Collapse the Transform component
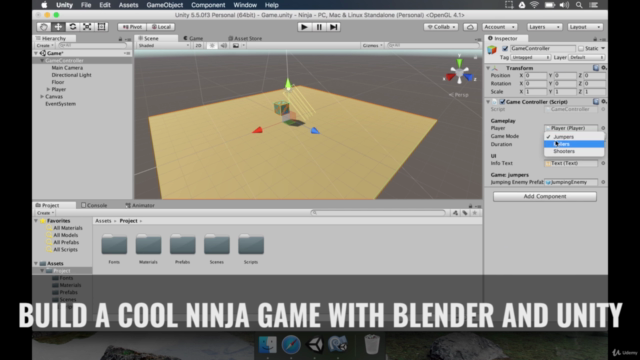 tap(488, 68)
